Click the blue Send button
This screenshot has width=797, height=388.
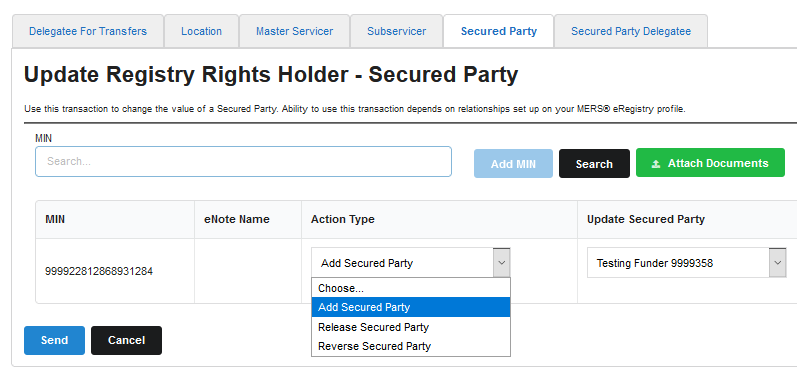pos(54,340)
